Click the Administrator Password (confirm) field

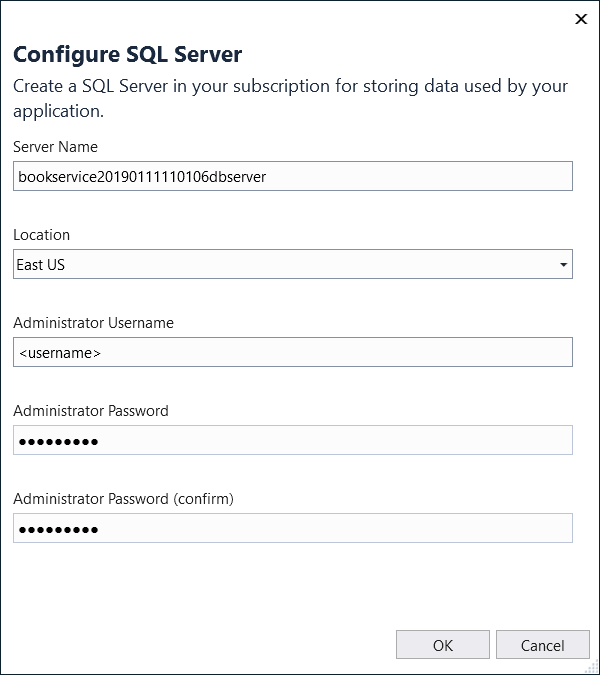[293, 528]
